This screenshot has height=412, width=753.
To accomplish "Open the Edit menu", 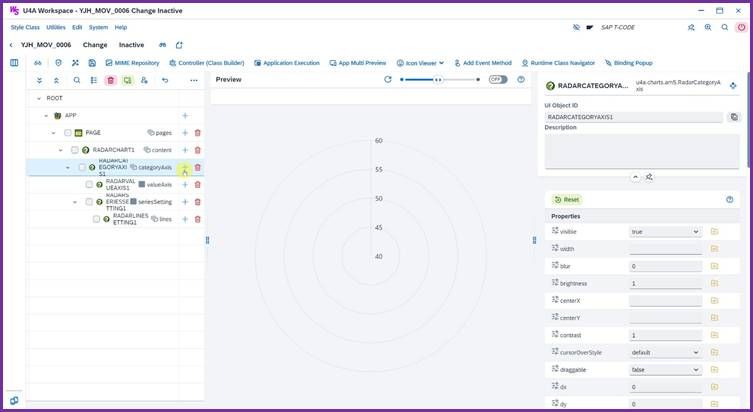I will click(77, 27).
